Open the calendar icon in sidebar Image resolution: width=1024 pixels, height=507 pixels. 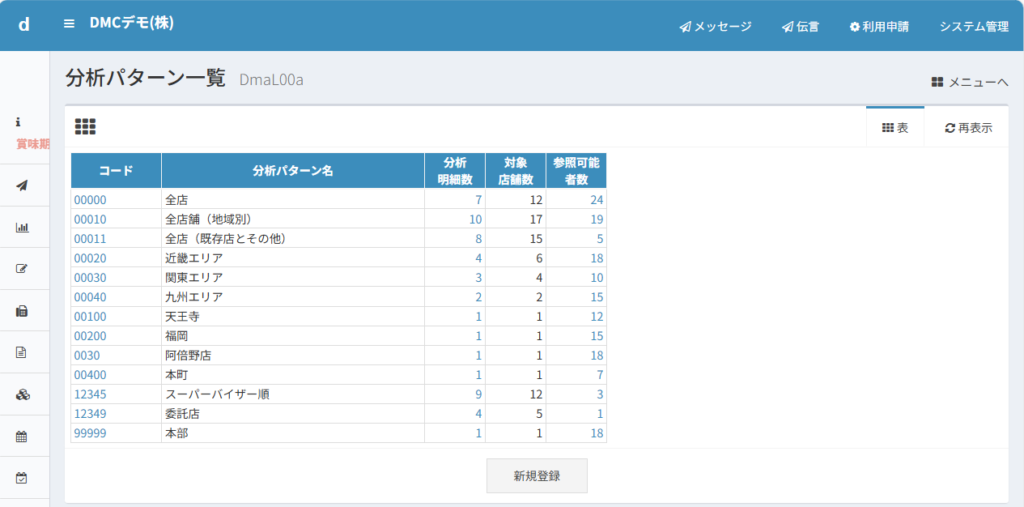pos(22,436)
